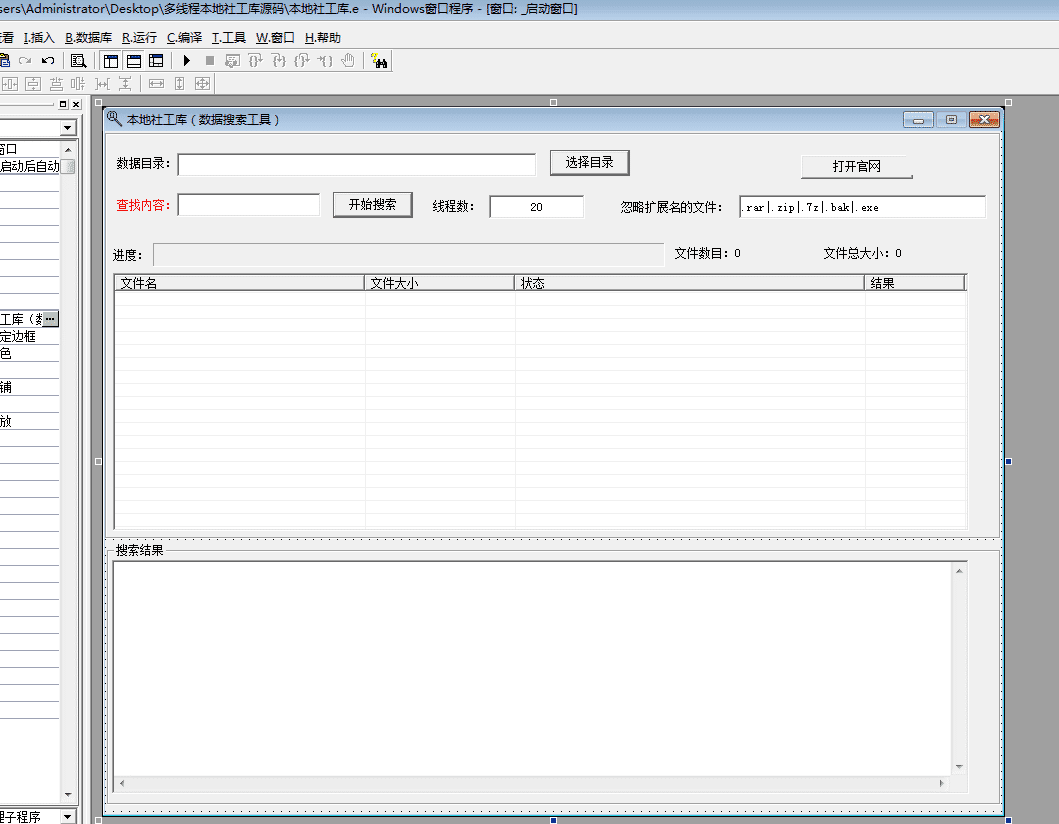Click the 开始搜索 button
Viewport: 1059px width, 824px height.
pyautogui.click(x=372, y=205)
